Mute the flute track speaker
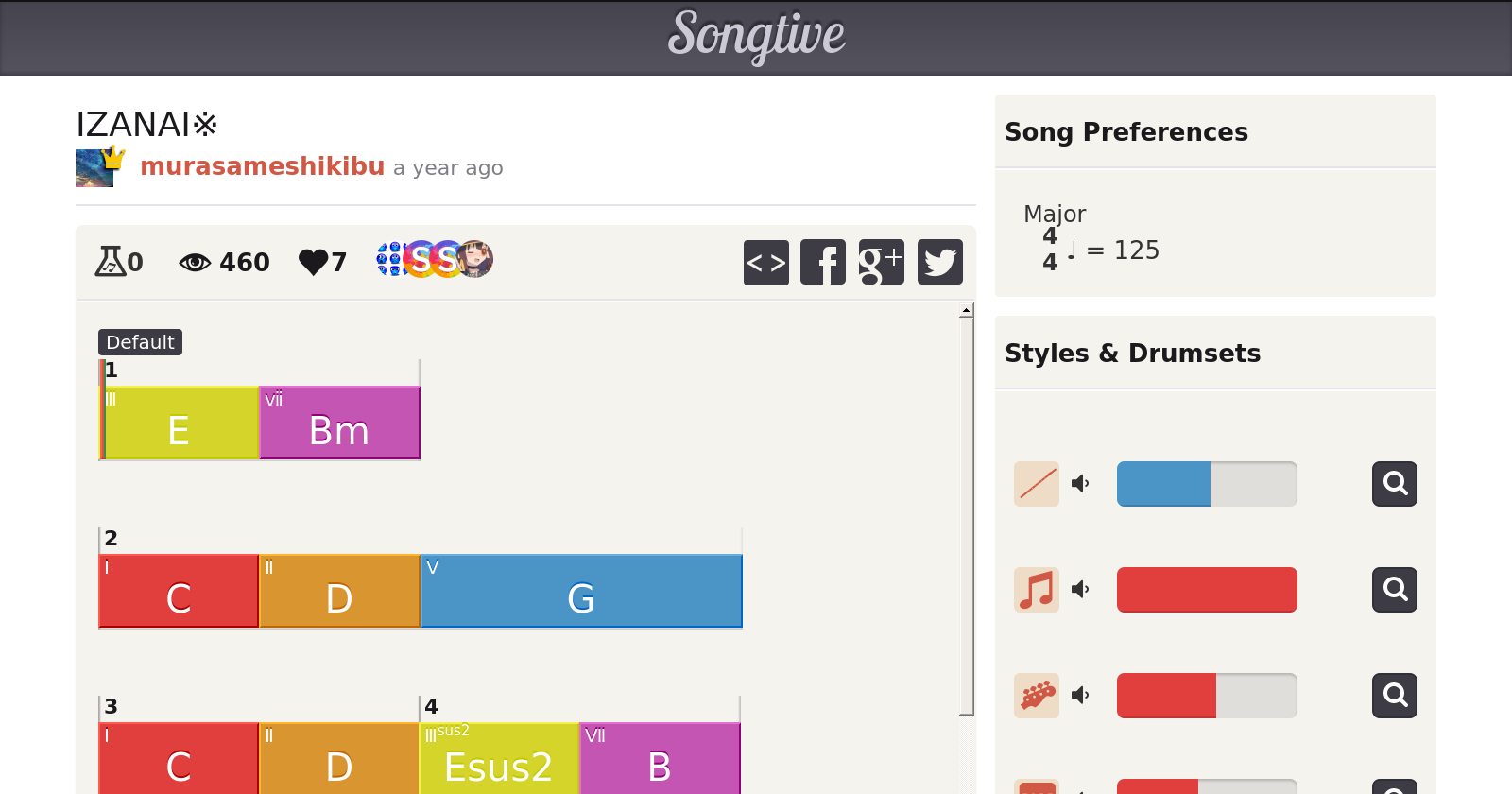Screen dimensions: 1512x794 [x=1080, y=484]
